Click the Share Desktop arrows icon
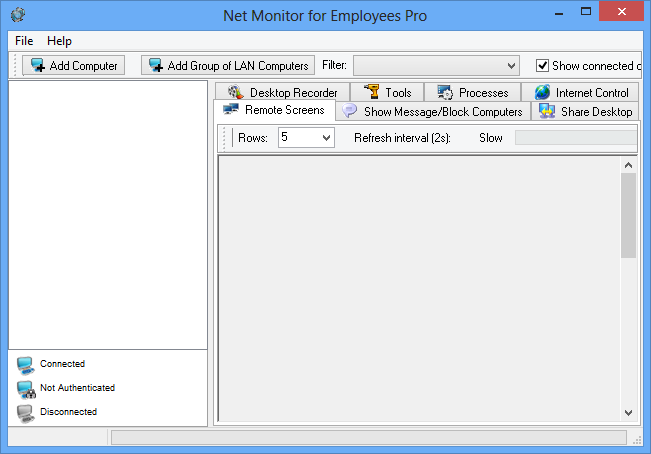This screenshot has width=651, height=454. point(547,111)
